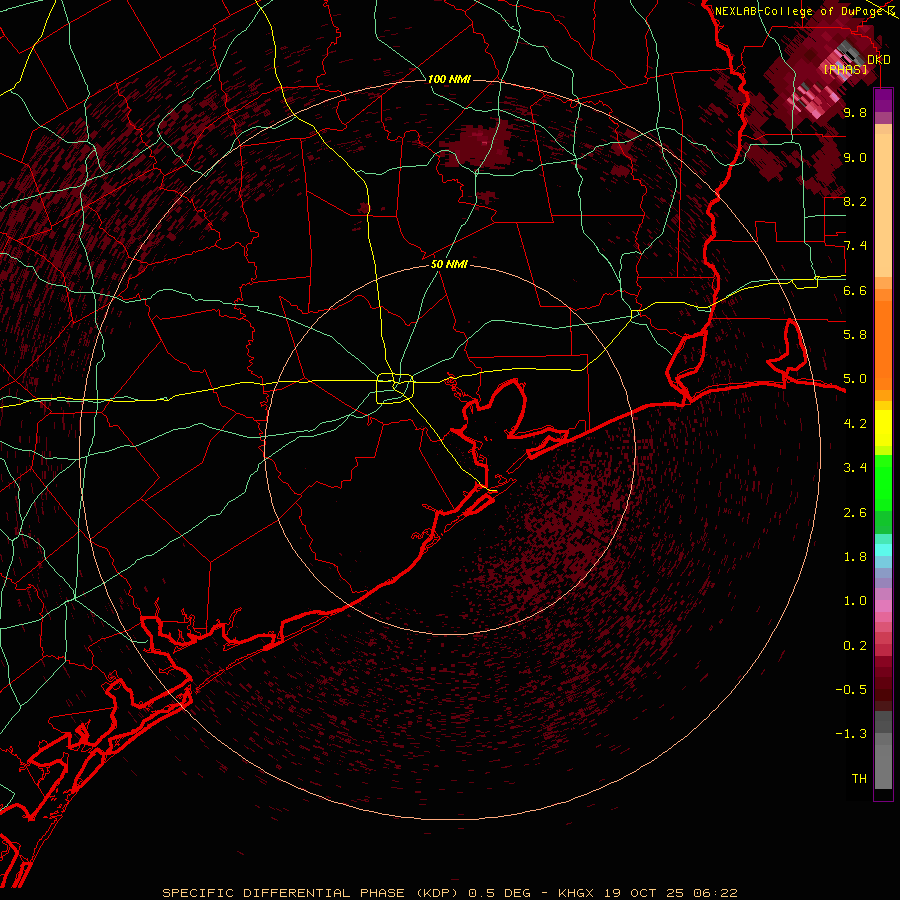Click the bright green segment of the color bar
The width and height of the screenshot is (900, 900).
883,481
